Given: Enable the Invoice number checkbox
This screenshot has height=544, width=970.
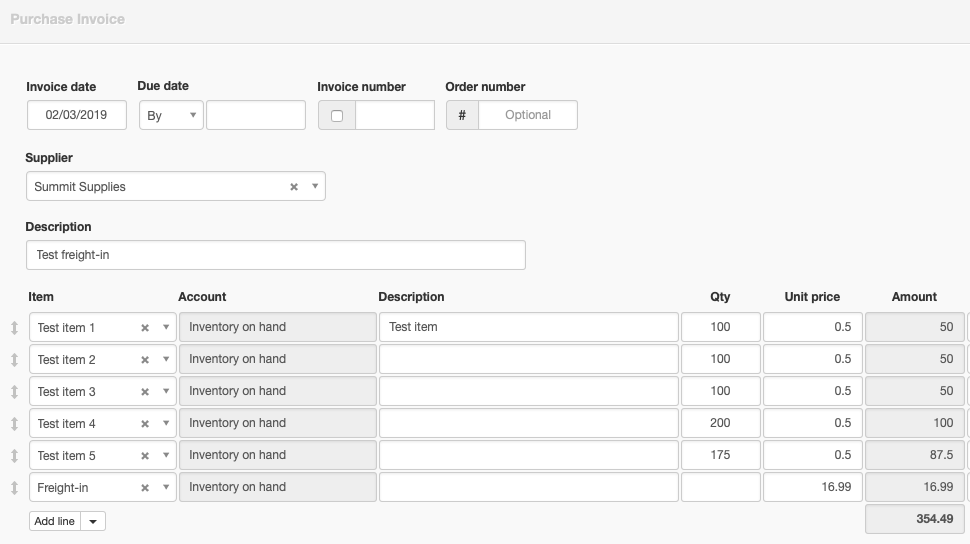Looking at the screenshot, I should 337,116.
